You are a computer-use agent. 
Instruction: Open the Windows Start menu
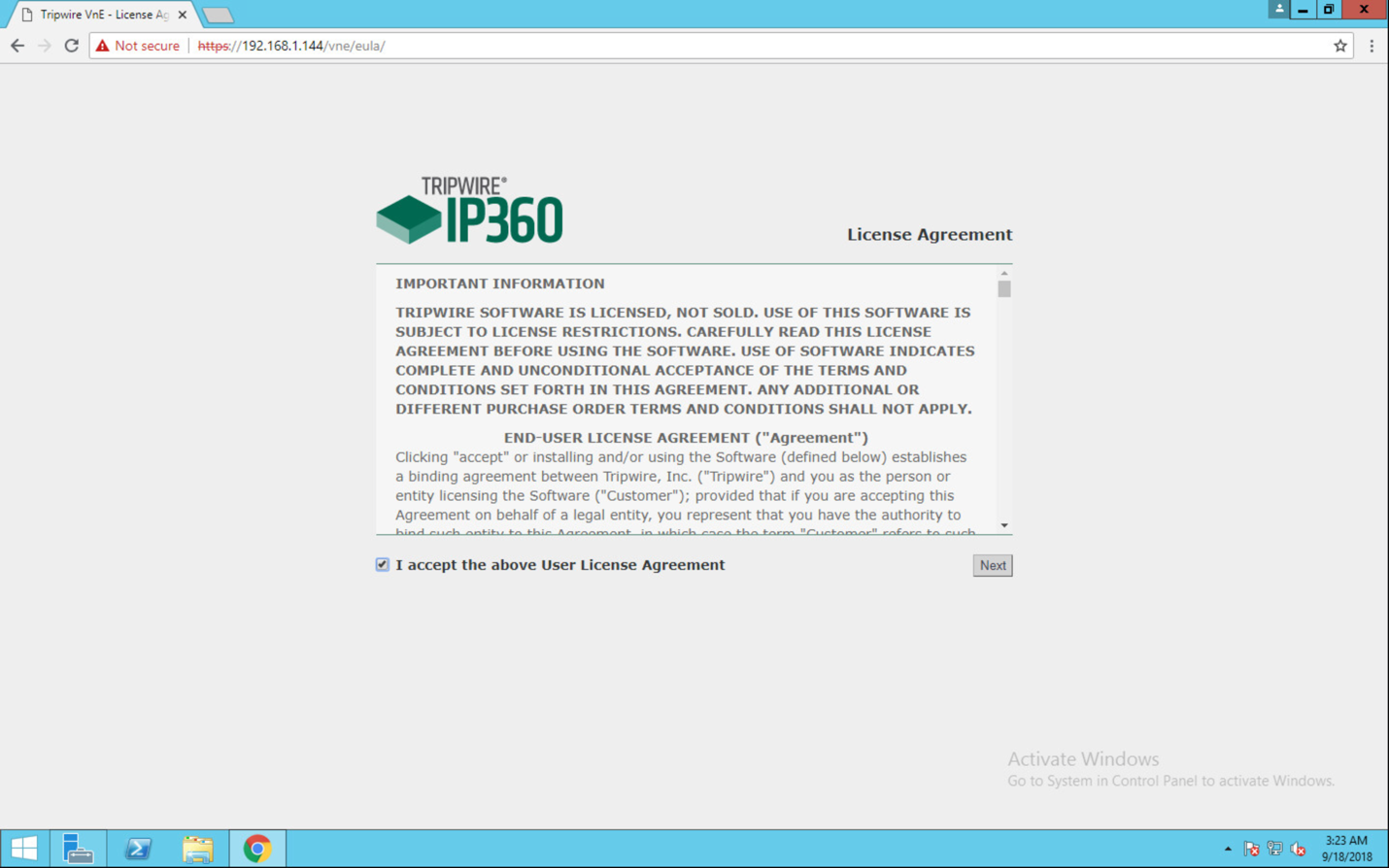click(24, 849)
